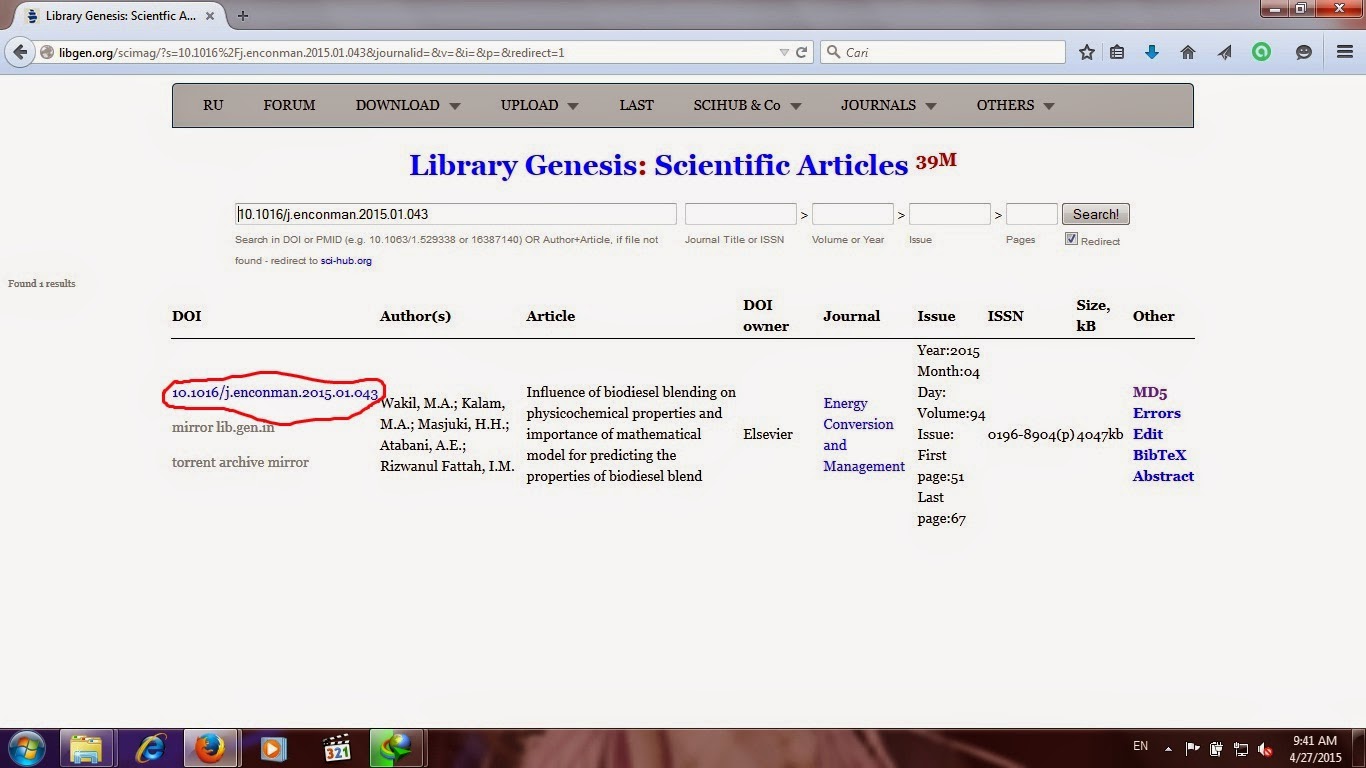The image size is (1366, 768).
Task: Click the size value 4047kb
Action: (x=1100, y=434)
